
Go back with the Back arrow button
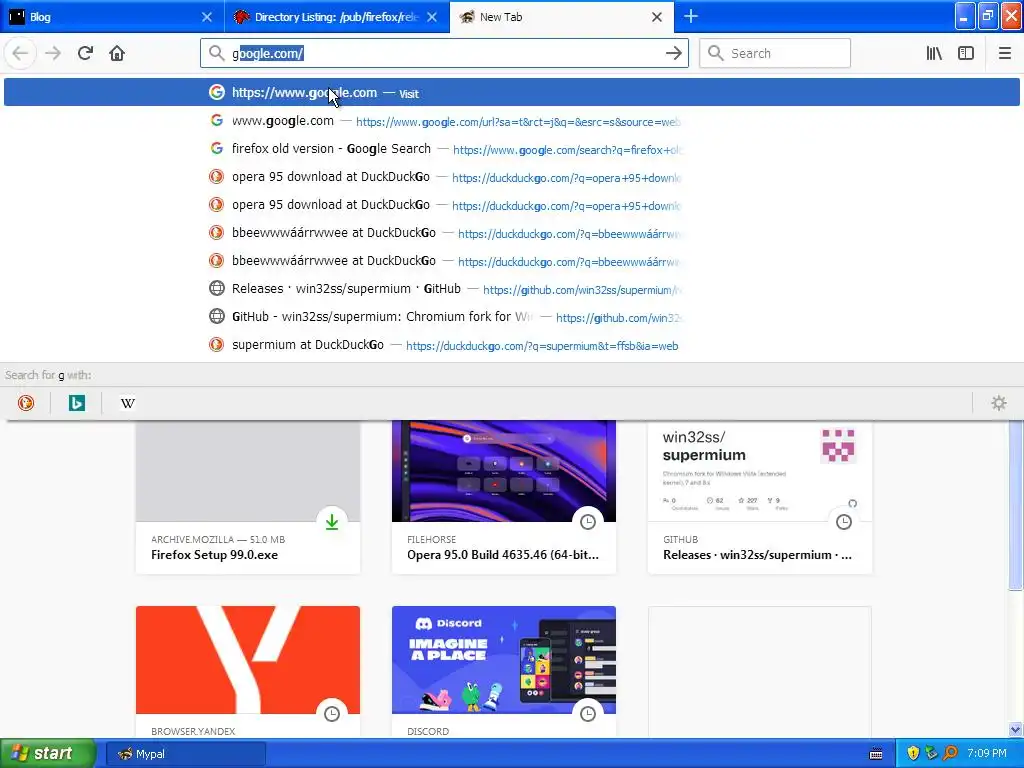(x=20, y=53)
